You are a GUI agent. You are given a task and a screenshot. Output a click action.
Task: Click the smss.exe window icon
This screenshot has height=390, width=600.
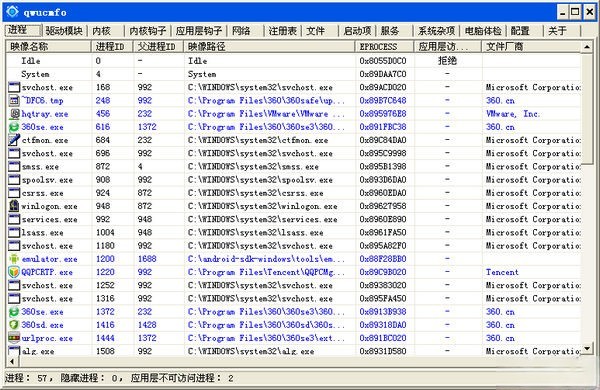pos(14,166)
